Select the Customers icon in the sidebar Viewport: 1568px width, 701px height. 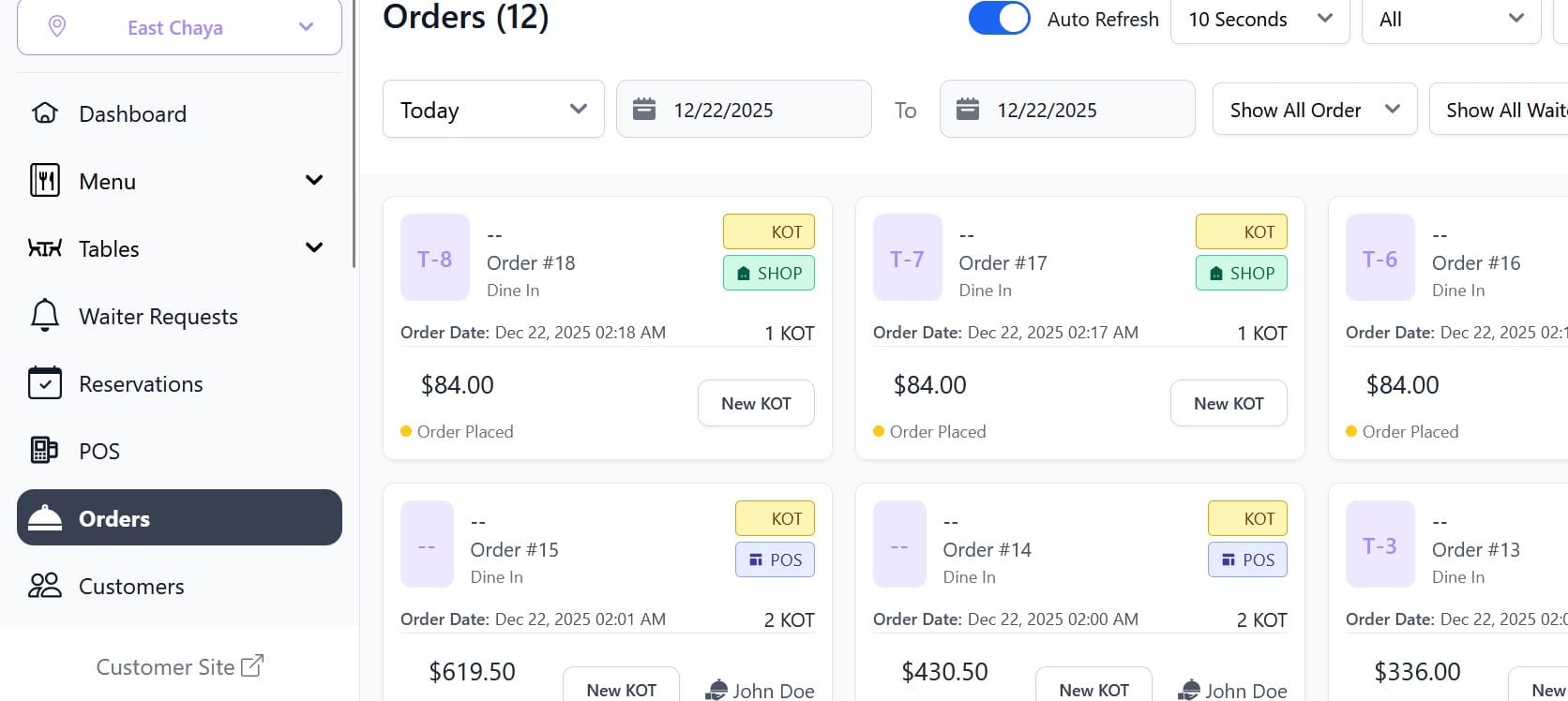click(x=43, y=586)
